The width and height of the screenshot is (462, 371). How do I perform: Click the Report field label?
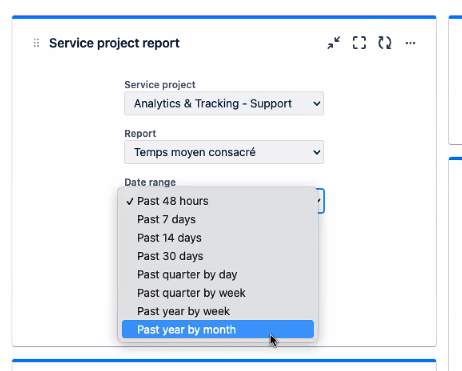click(140, 133)
